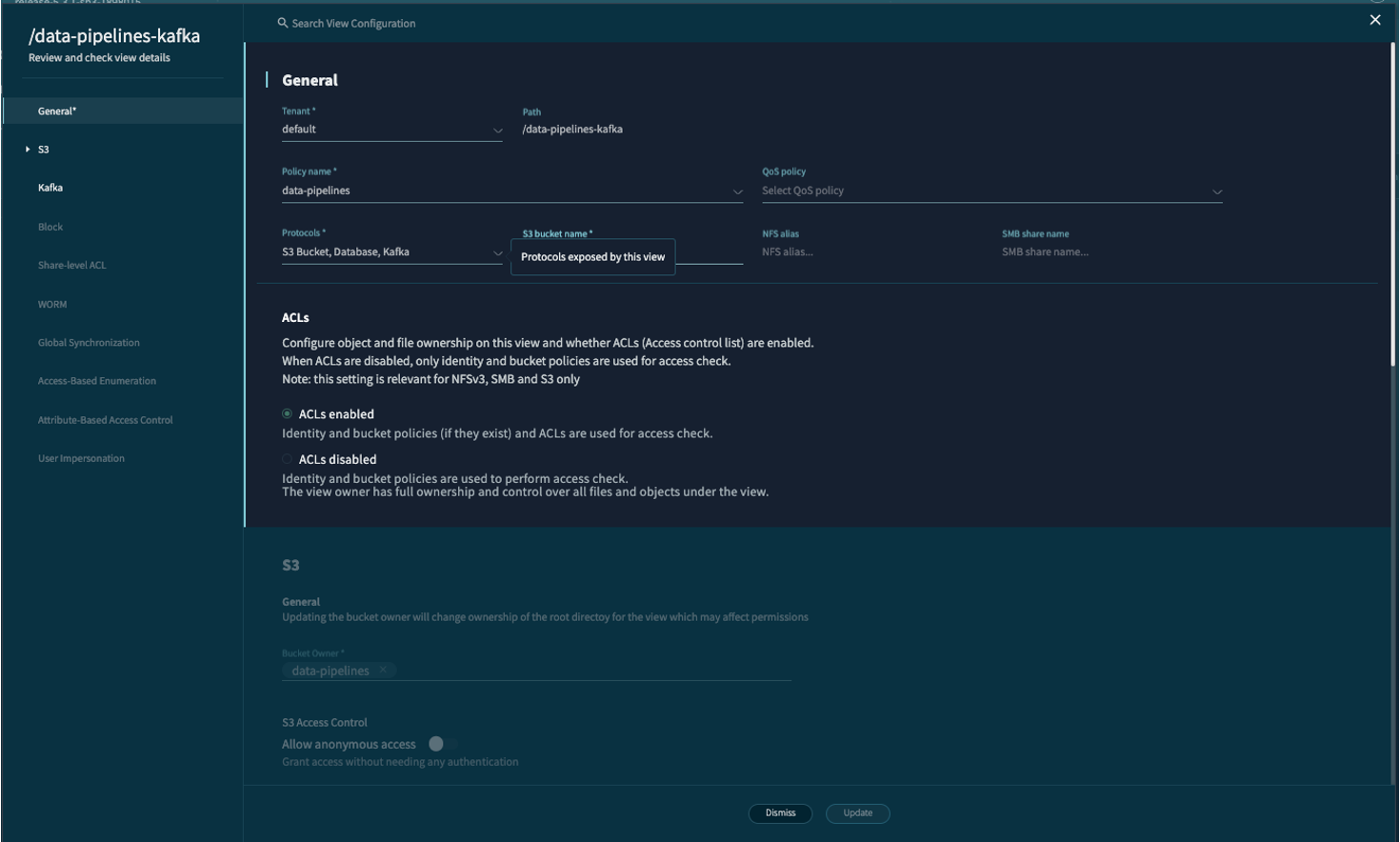Toggle Allow anonymous access switch
Screen dimensions: 1400x842
pos(441,744)
